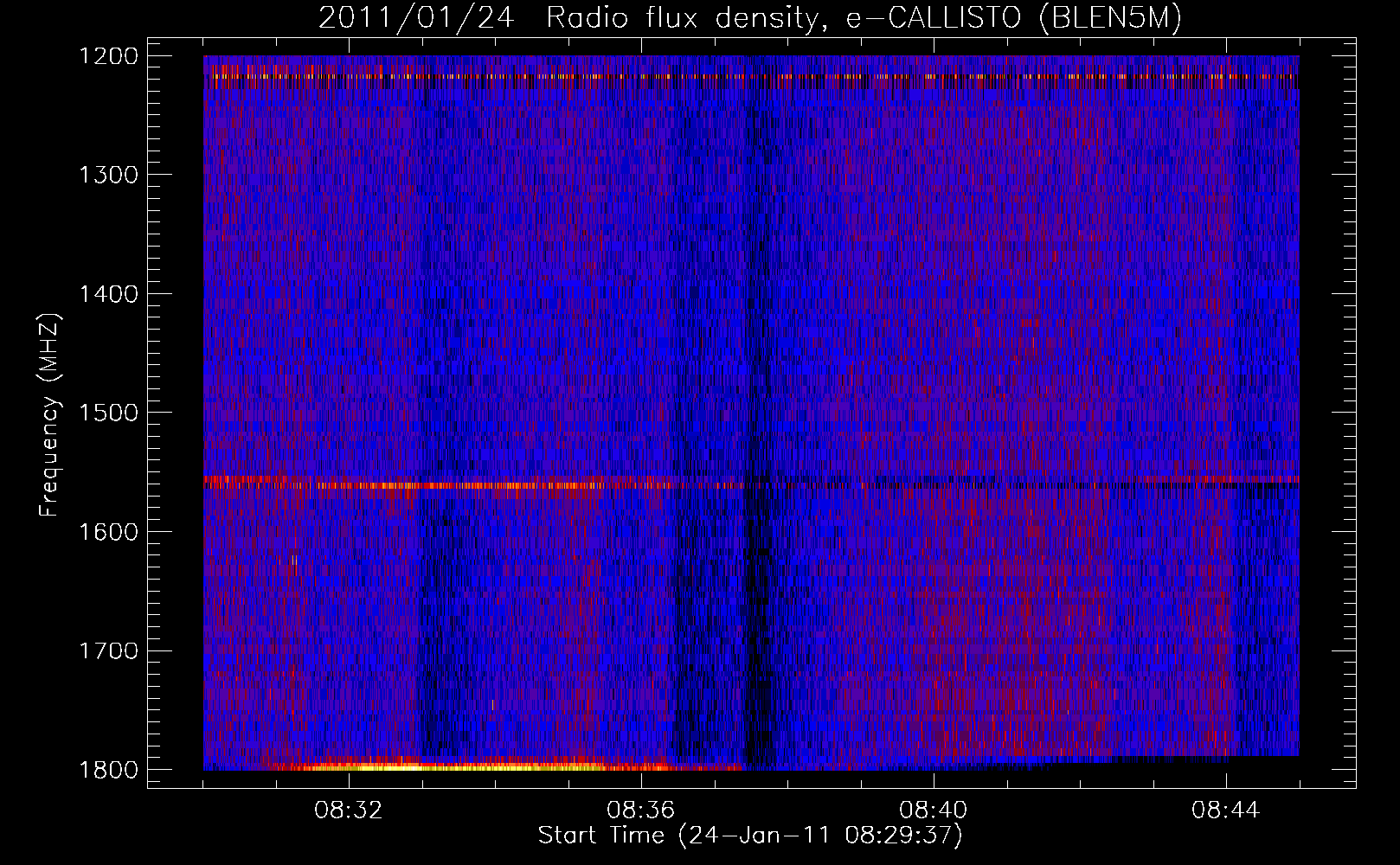Click the 1200 frequency tick label
The width and height of the screenshot is (1400, 865).
pos(109,56)
